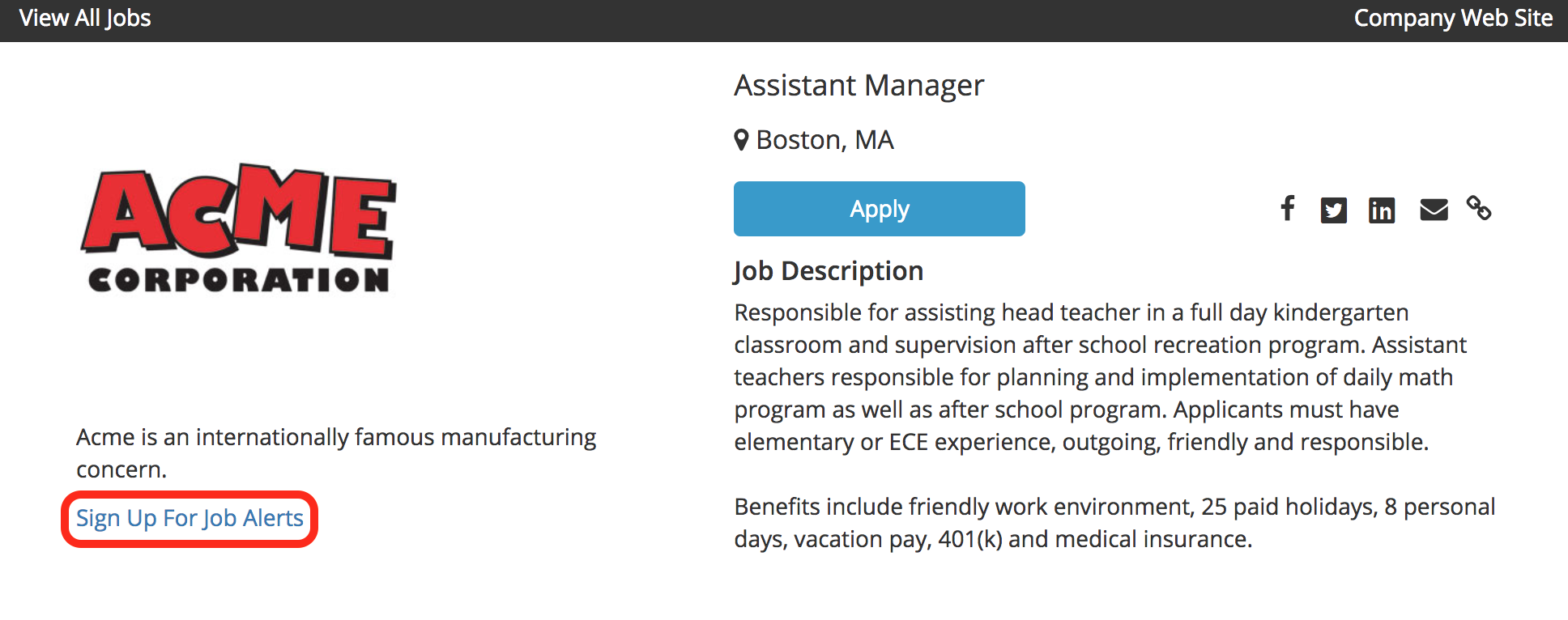Open the View All Jobs page
Viewport: 1568px width, 620px height.
click(x=83, y=17)
